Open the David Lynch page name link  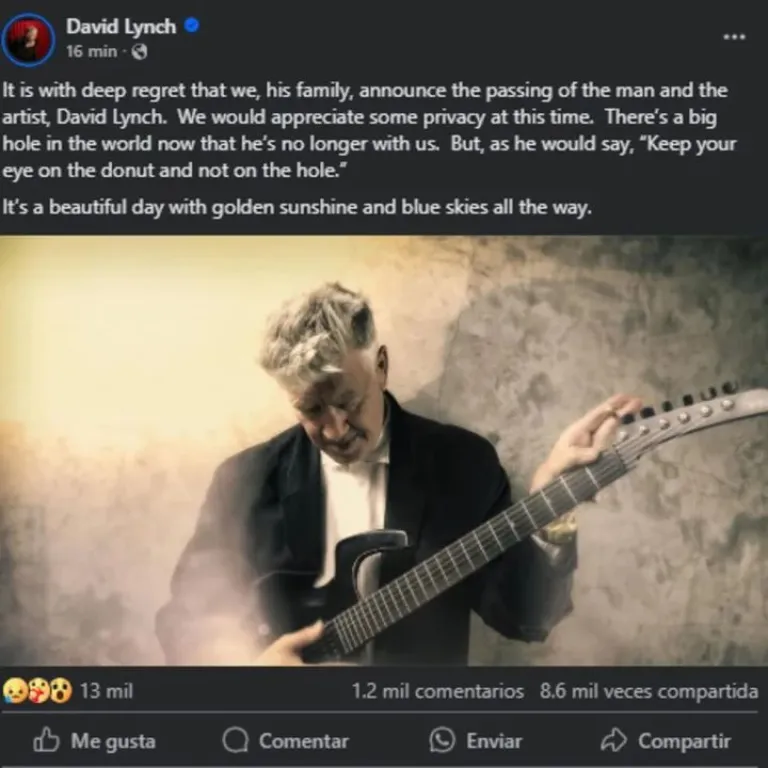pos(121,26)
